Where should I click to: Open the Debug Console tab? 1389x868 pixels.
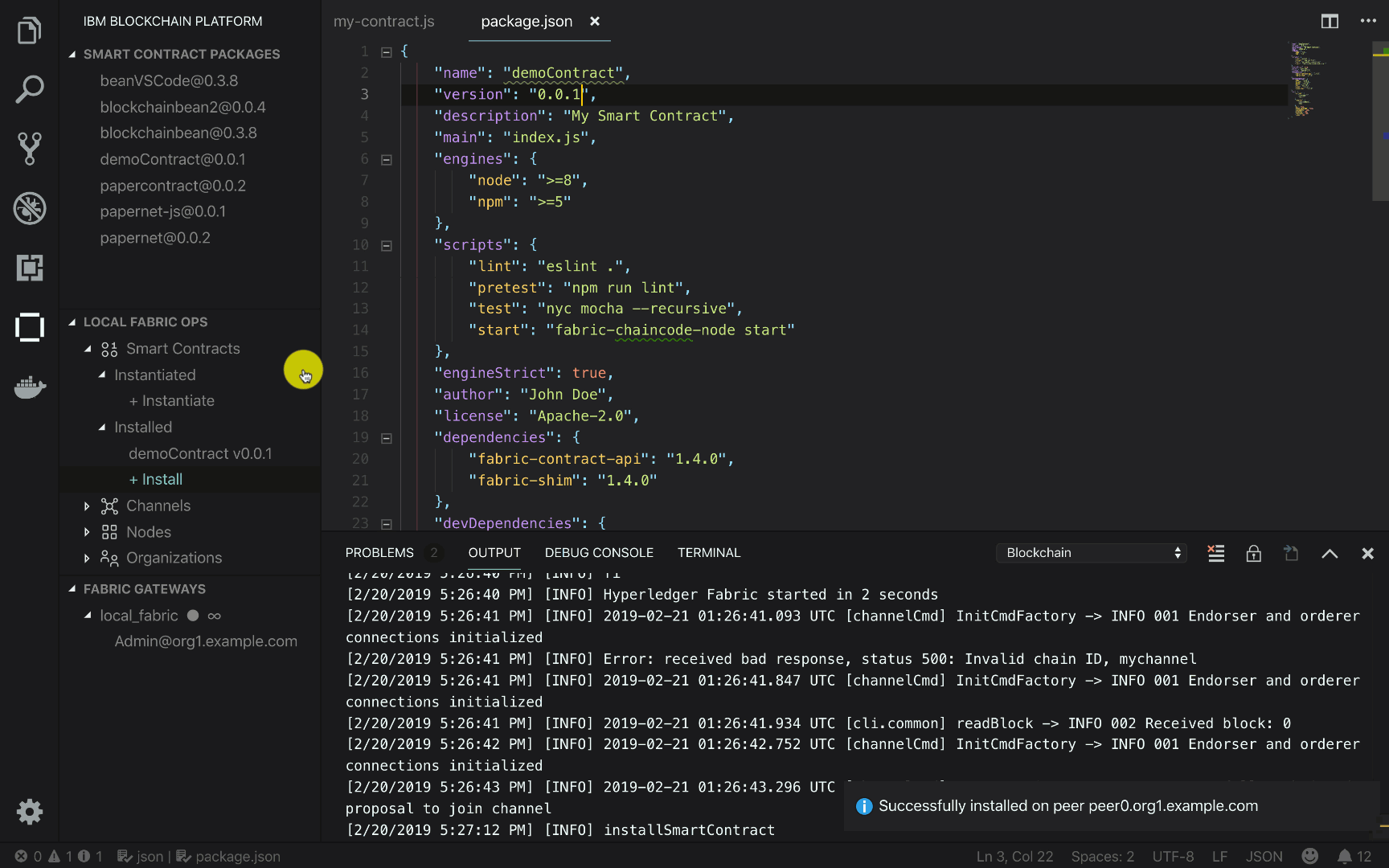point(599,553)
